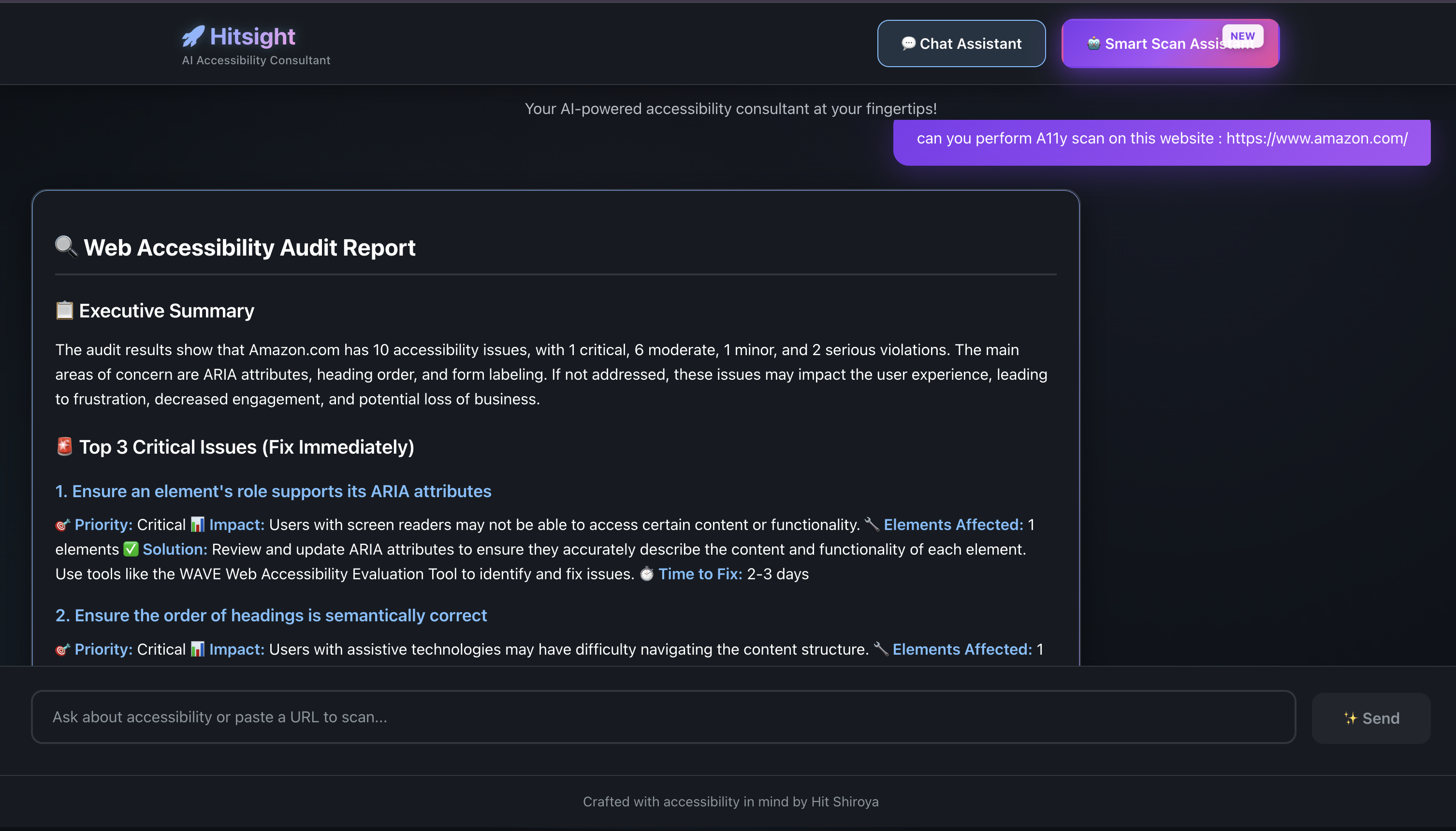Click the Hitsight brand name text

tap(252, 37)
